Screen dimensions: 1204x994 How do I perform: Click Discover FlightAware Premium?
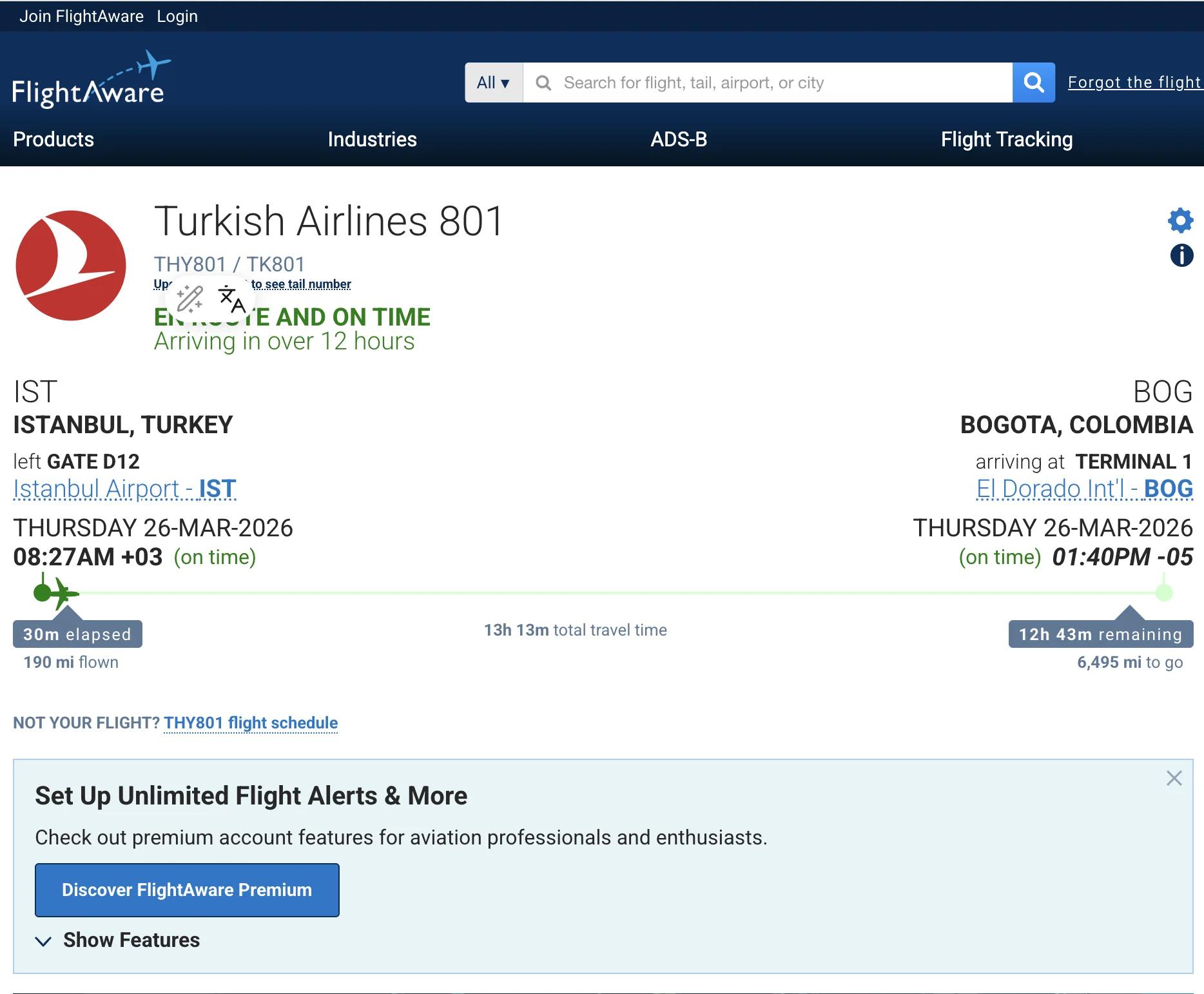pyautogui.click(x=187, y=890)
